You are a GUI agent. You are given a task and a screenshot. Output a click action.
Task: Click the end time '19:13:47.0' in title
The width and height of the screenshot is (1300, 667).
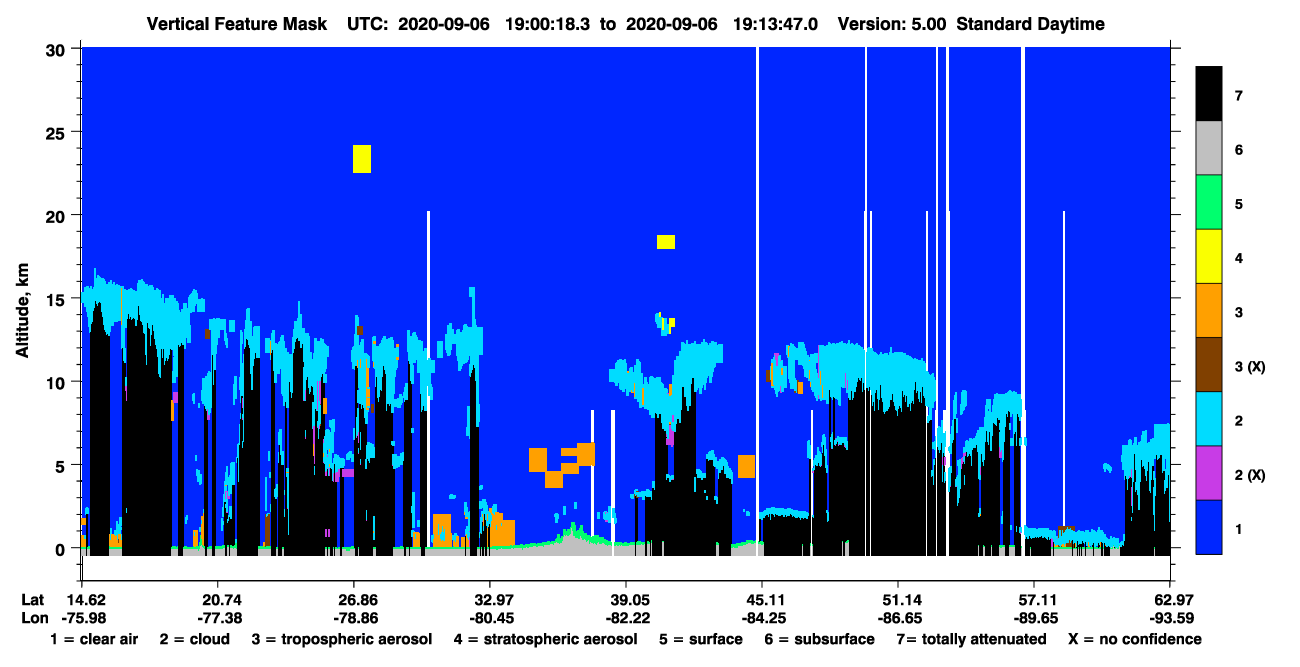click(x=776, y=24)
